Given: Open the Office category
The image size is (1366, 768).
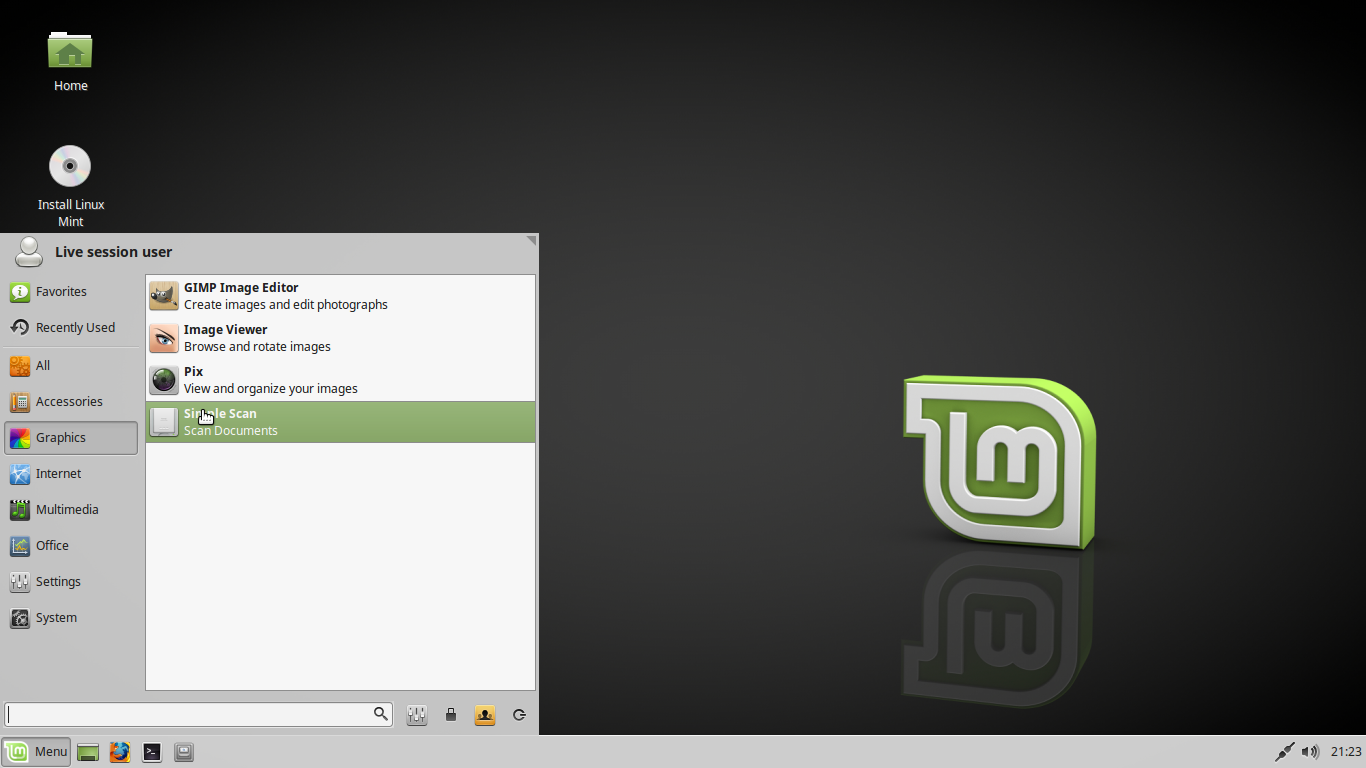Looking at the screenshot, I should click(71, 546).
